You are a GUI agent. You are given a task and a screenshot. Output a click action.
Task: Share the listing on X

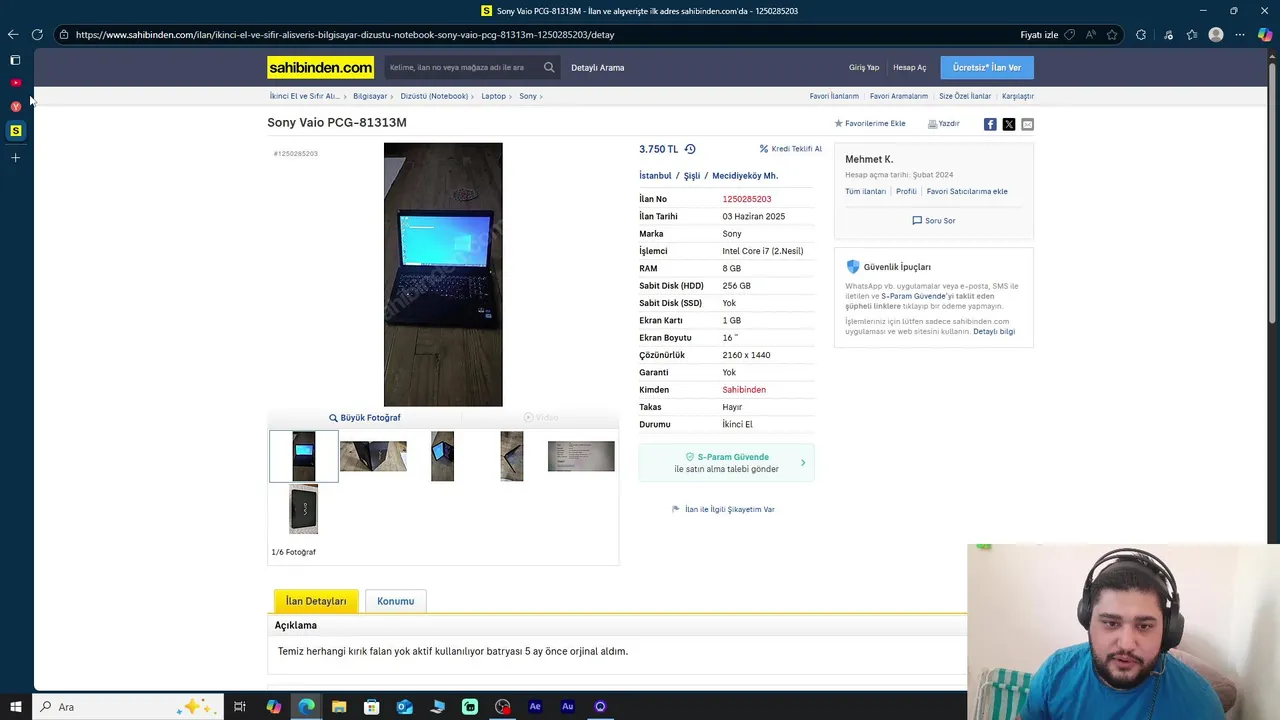pos(1009,124)
